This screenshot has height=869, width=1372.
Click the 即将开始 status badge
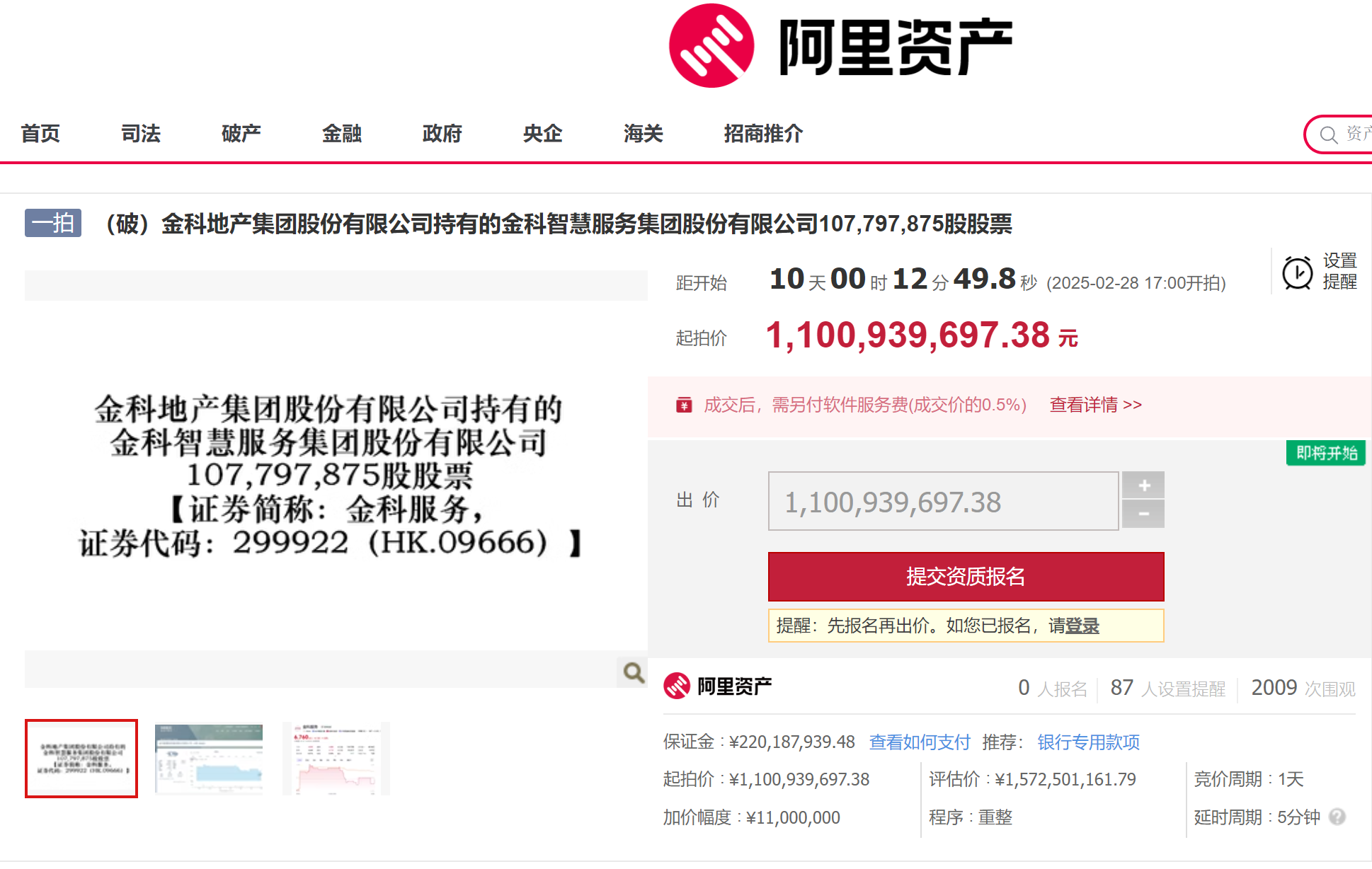(x=1326, y=453)
